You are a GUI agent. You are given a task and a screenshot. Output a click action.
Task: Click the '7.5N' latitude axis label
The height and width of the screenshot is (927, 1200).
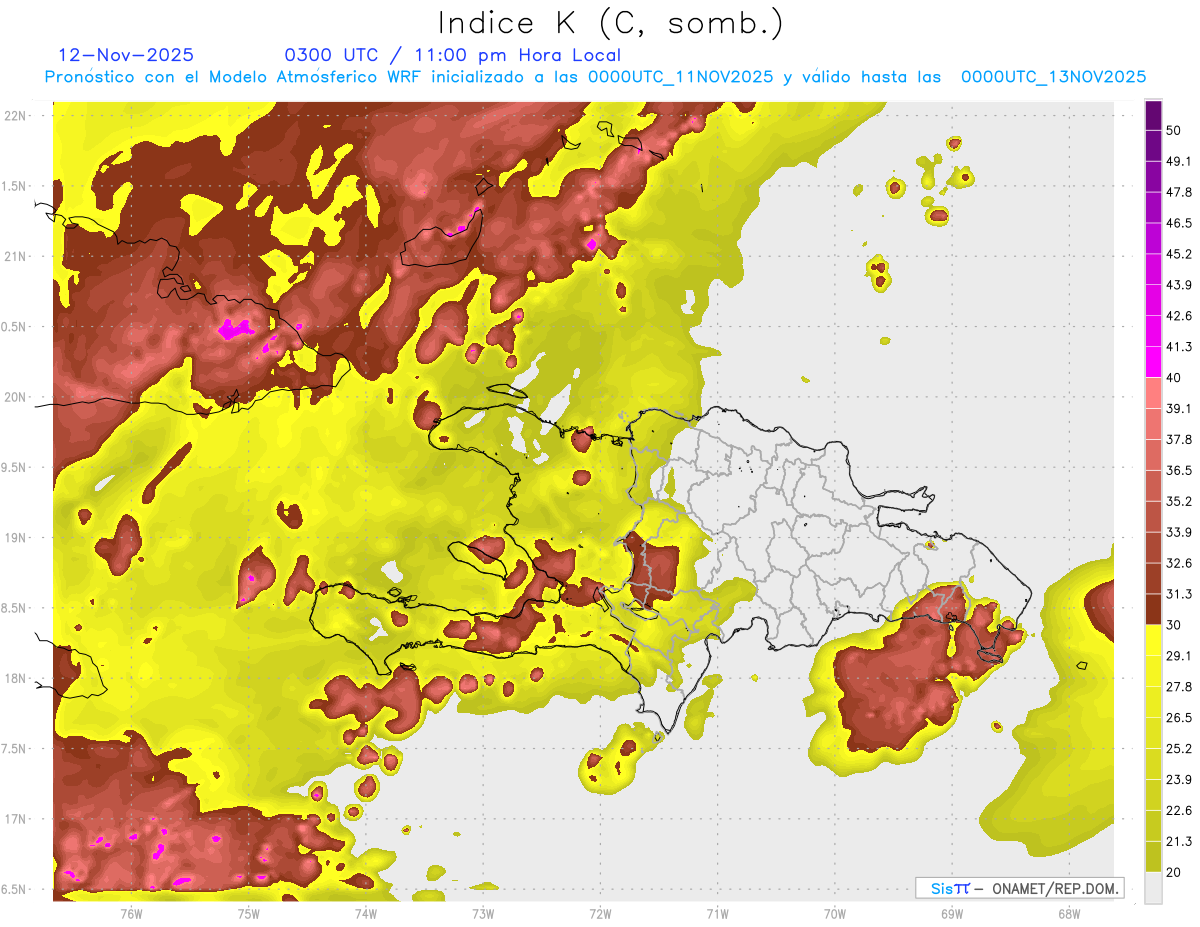(x=15, y=749)
